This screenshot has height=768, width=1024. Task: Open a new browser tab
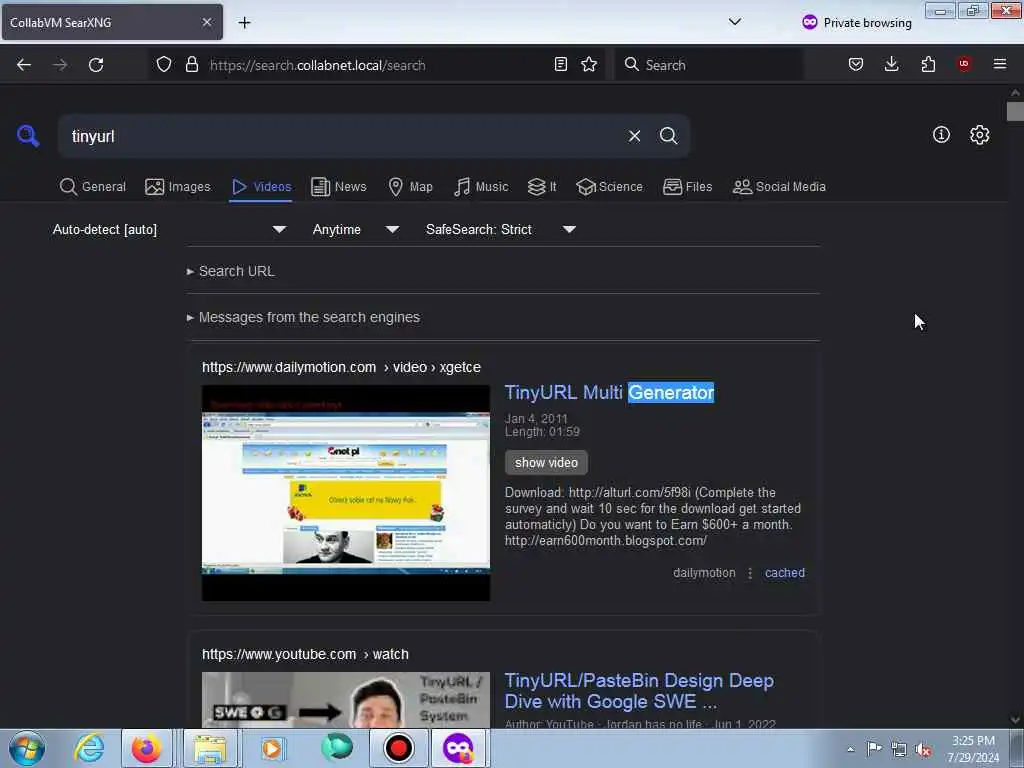(244, 22)
